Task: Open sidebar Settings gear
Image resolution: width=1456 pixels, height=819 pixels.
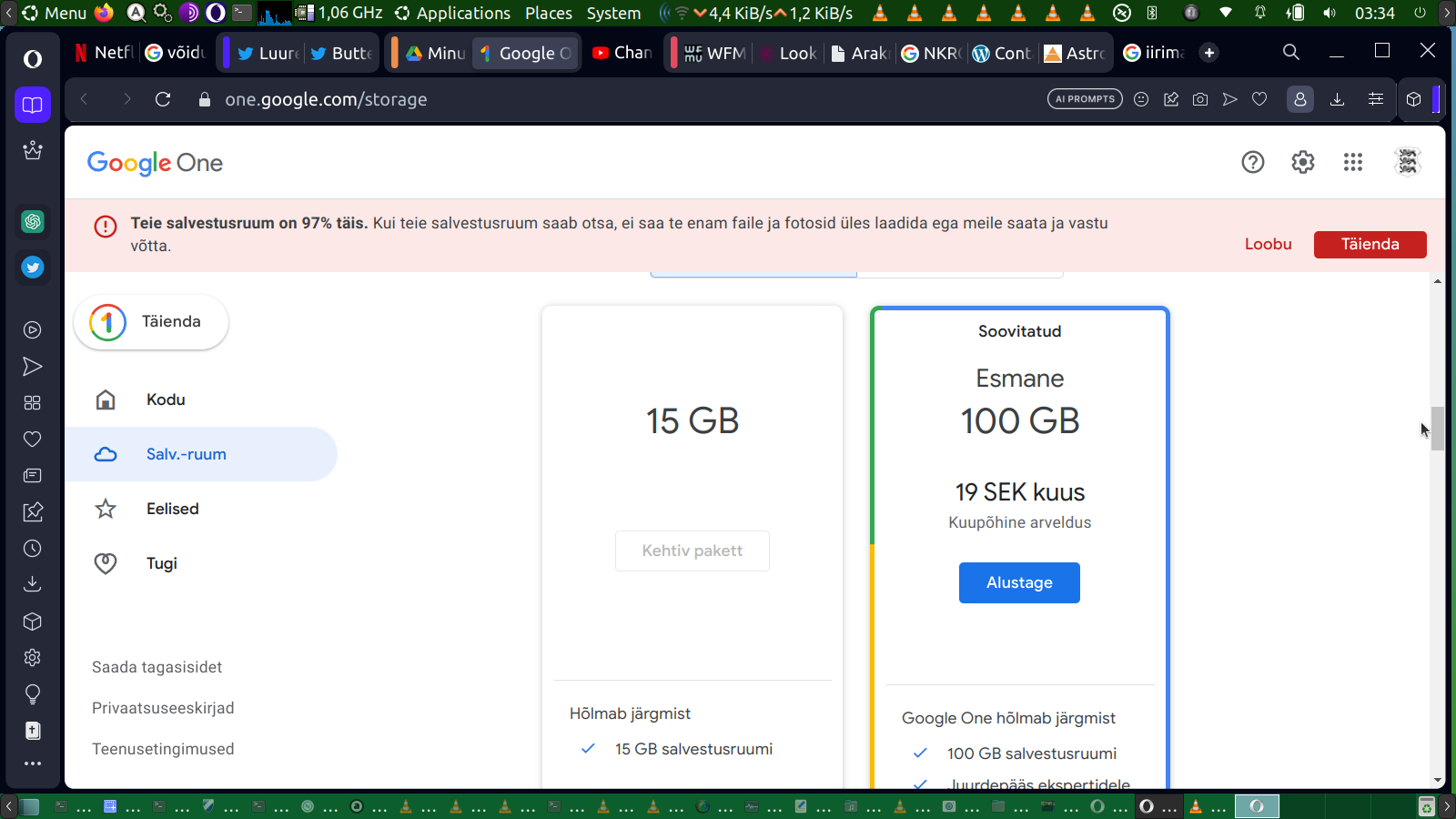Action: [x=33, y=658]
